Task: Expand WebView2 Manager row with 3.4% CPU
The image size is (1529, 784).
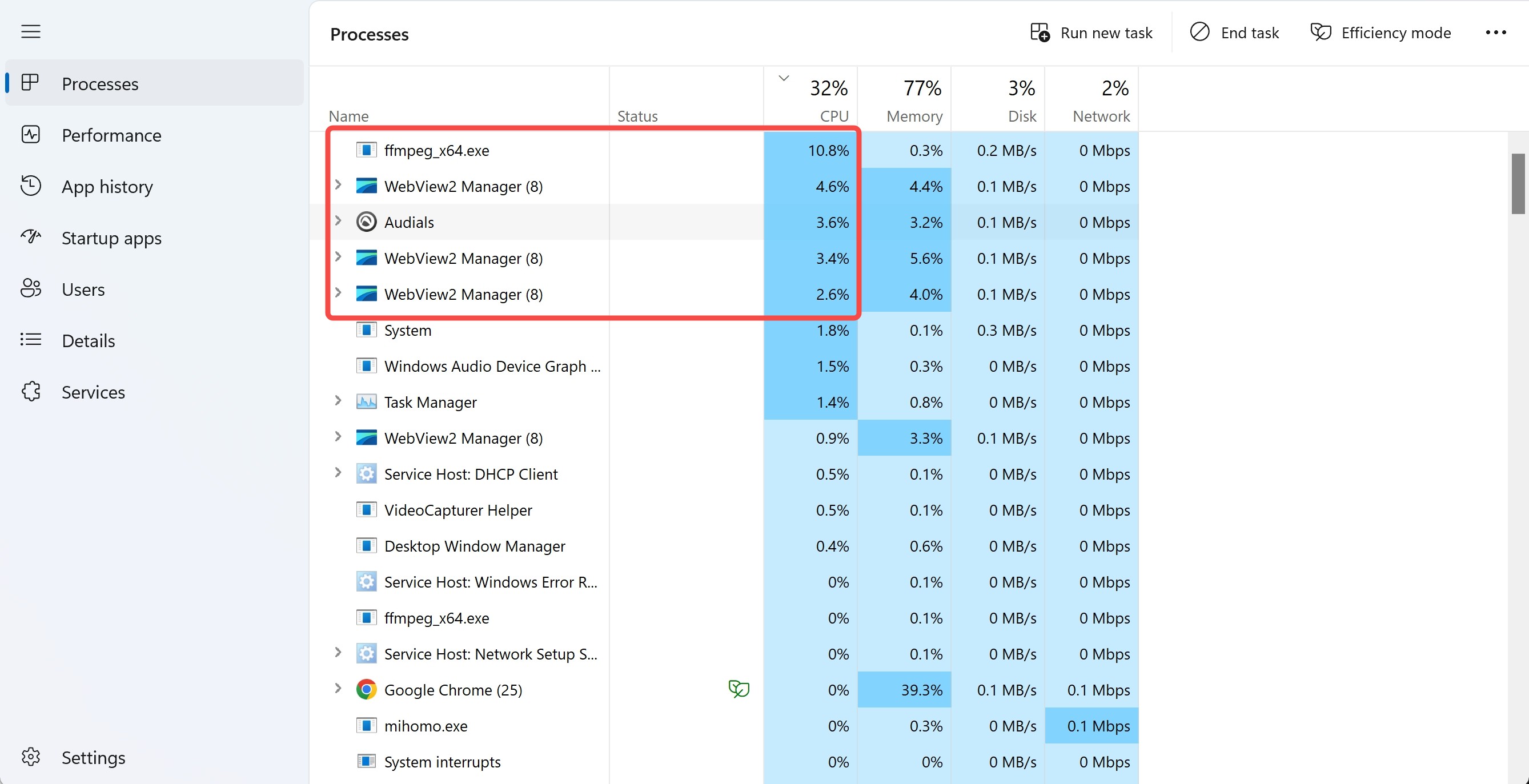Action: (x=338, y=257)
